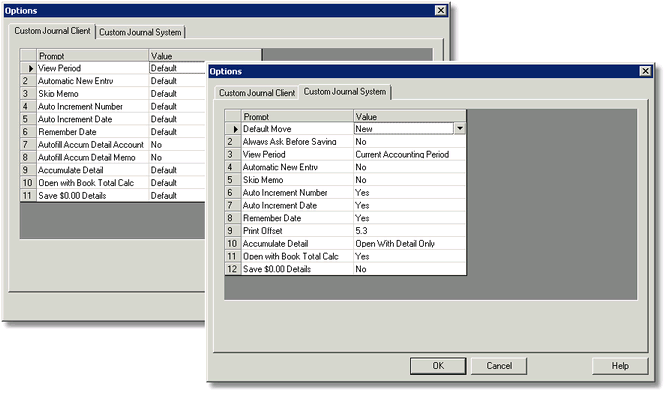
Task: Select Custom Journal Client tab in back window
Action: point(52,31)
